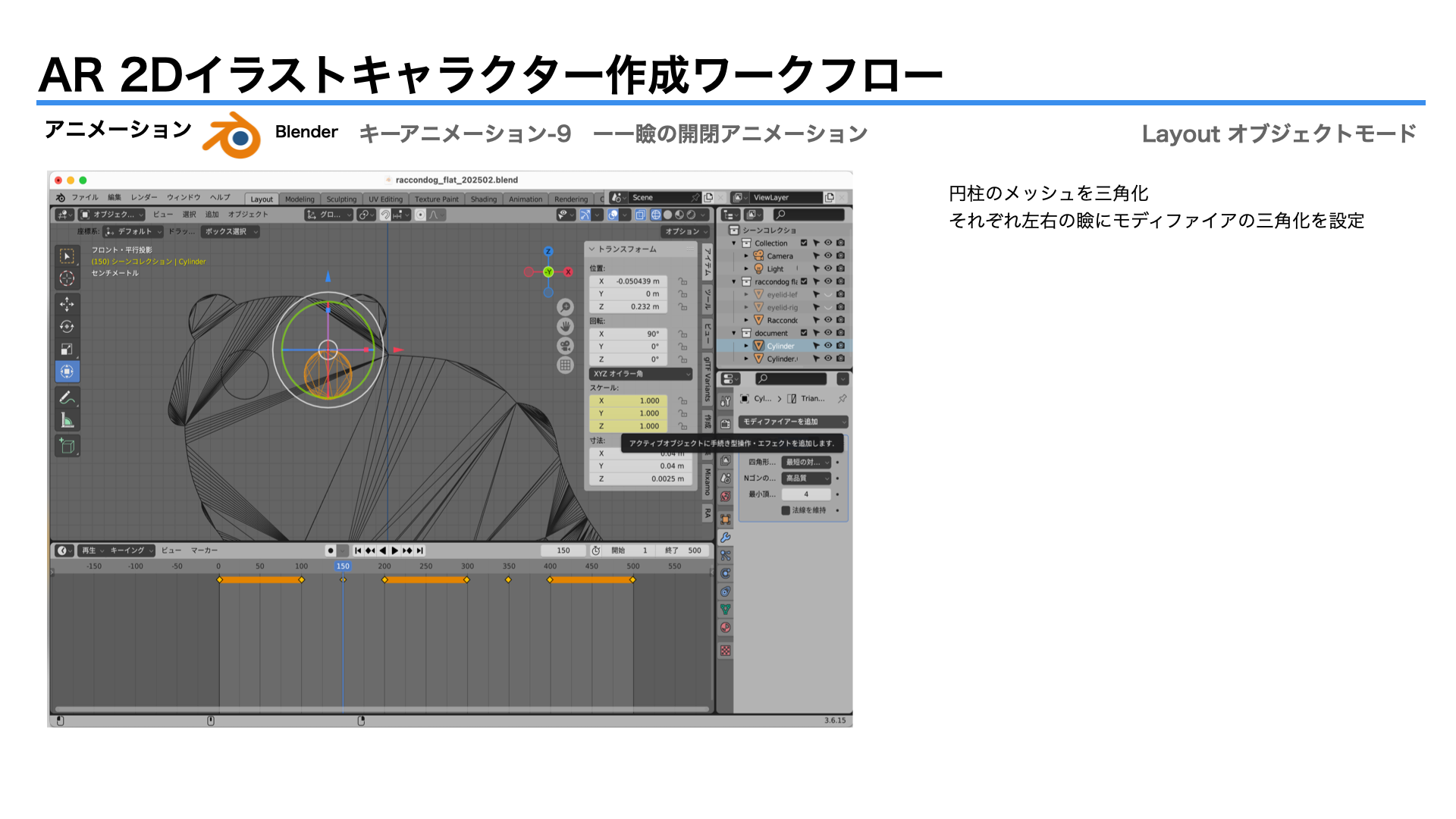This screenshot has height=819, width=1456.
Task: Open the Tool properties tab icon
Action: tap(726, 400)
